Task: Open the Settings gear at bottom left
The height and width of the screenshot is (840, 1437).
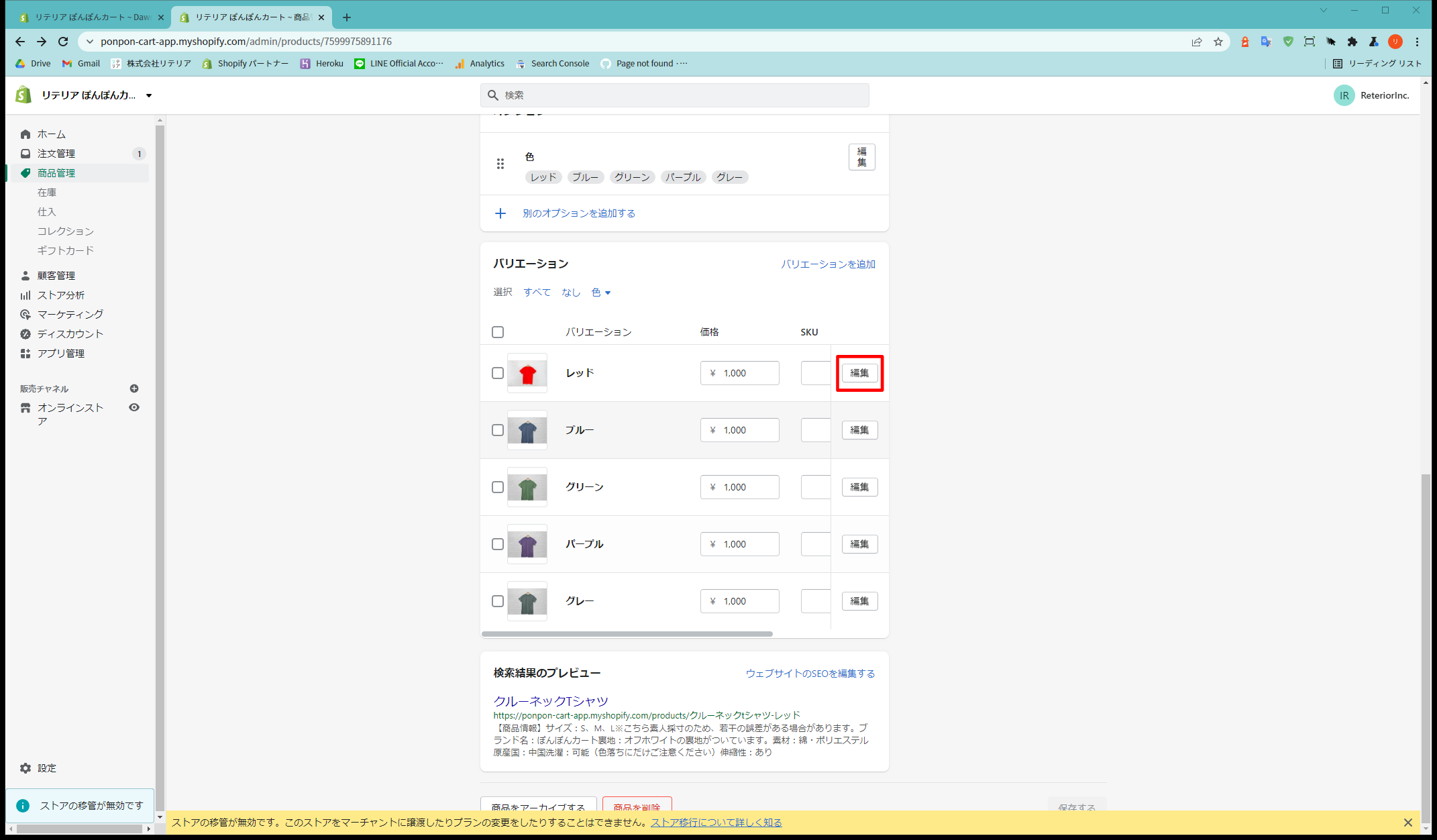Action: (25, 768)
